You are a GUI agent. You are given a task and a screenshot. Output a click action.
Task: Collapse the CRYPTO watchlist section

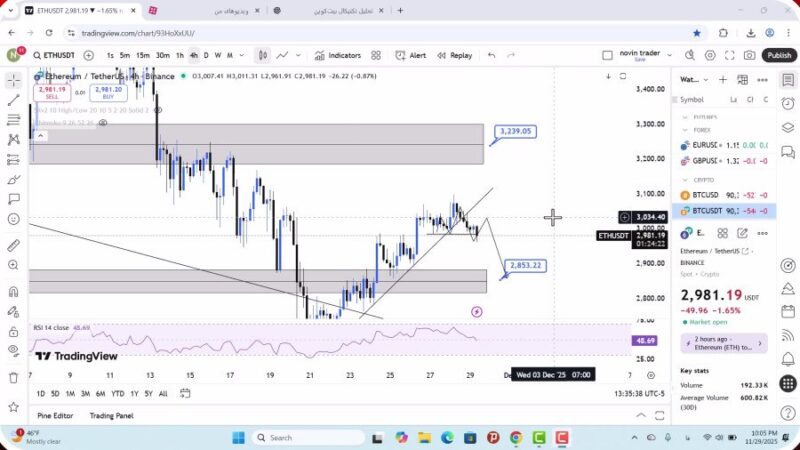coord(686,180)
